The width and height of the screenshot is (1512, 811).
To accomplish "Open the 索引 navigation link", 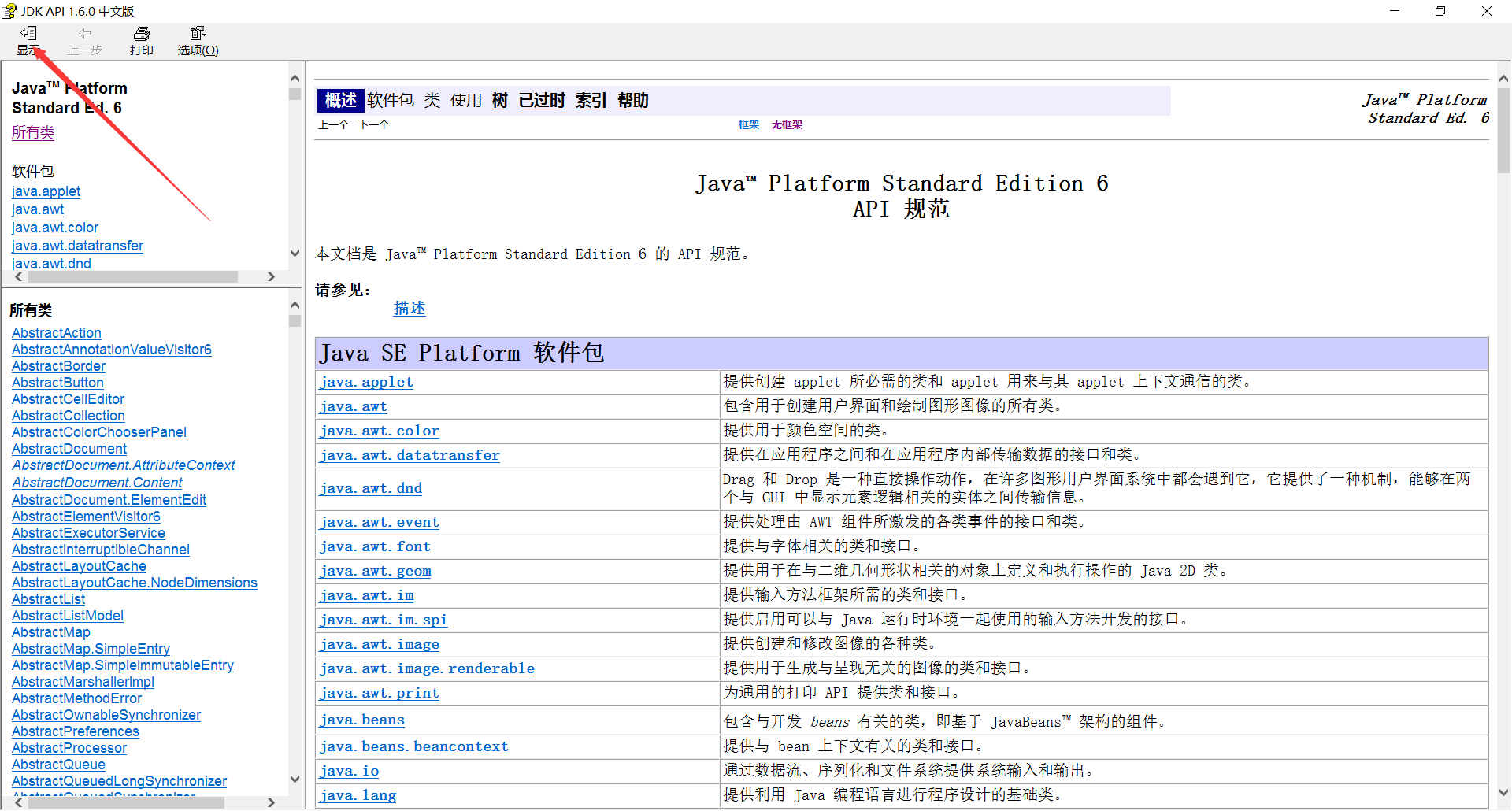I will point(591,101).
